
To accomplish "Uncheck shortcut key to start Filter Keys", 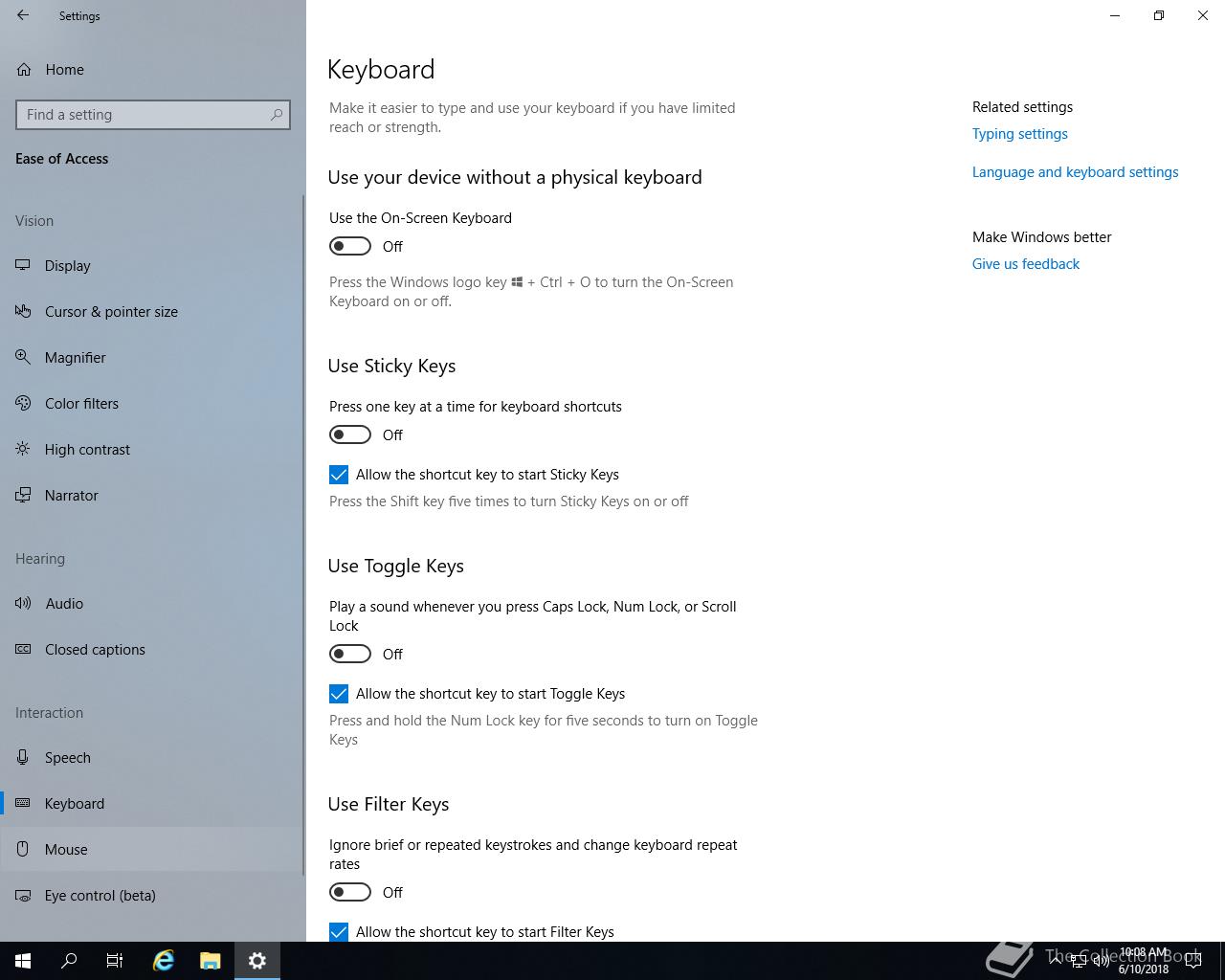I will [x=339, y=931].
